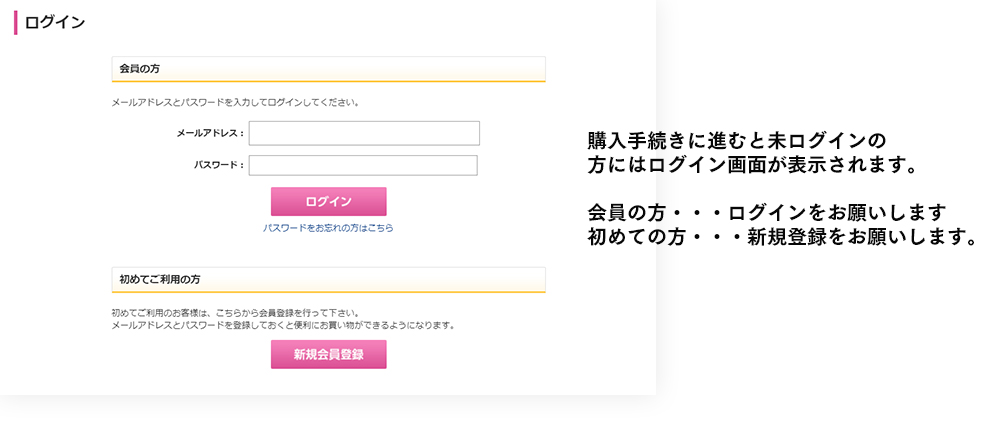The image size is (1000, 424).
Task: Click the メールアドレスとパスワードを登録しておくと text line
Action: [283, 325]
